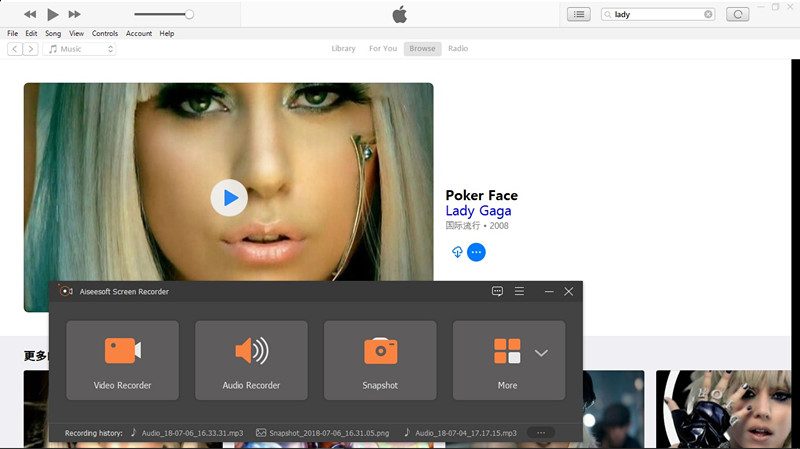Screen dimensions: 800x449
Task: Open Audio_18-07-04_17.17.15.mp3 from history
Action: (x=460, y=433)
